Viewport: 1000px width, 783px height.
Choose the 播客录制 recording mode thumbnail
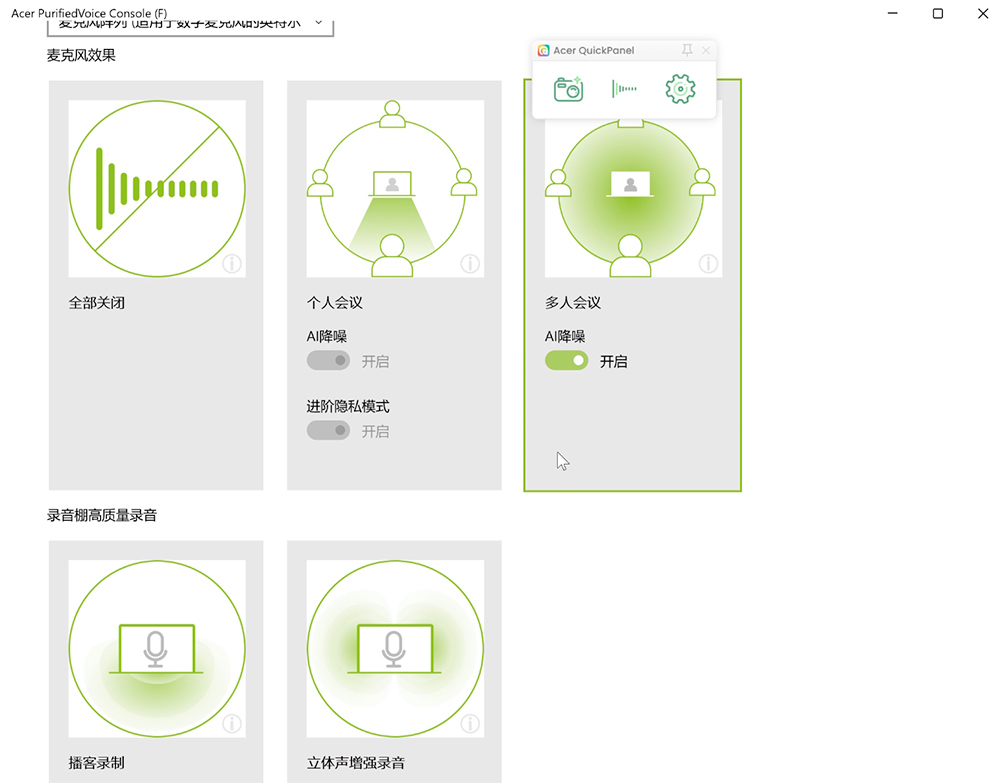pyautogui.click(x=157, y=648)
